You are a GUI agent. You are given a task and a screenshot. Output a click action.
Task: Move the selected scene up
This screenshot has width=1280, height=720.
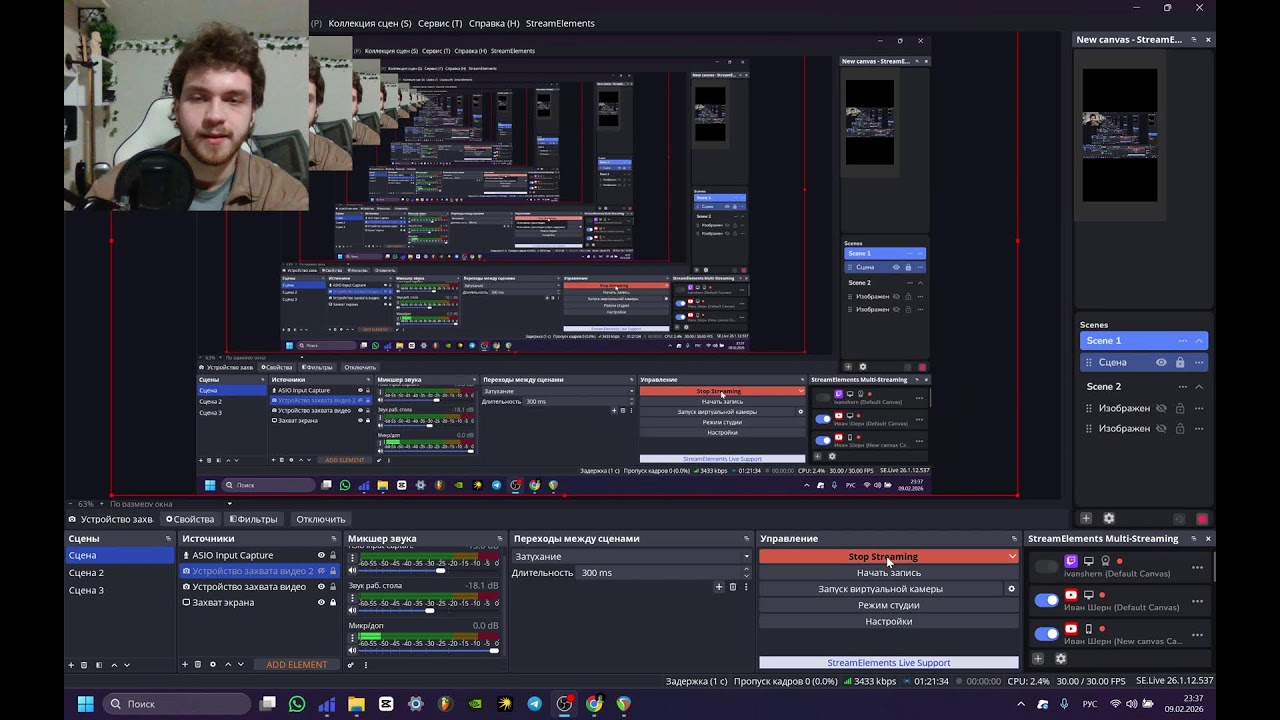[114, 665]
